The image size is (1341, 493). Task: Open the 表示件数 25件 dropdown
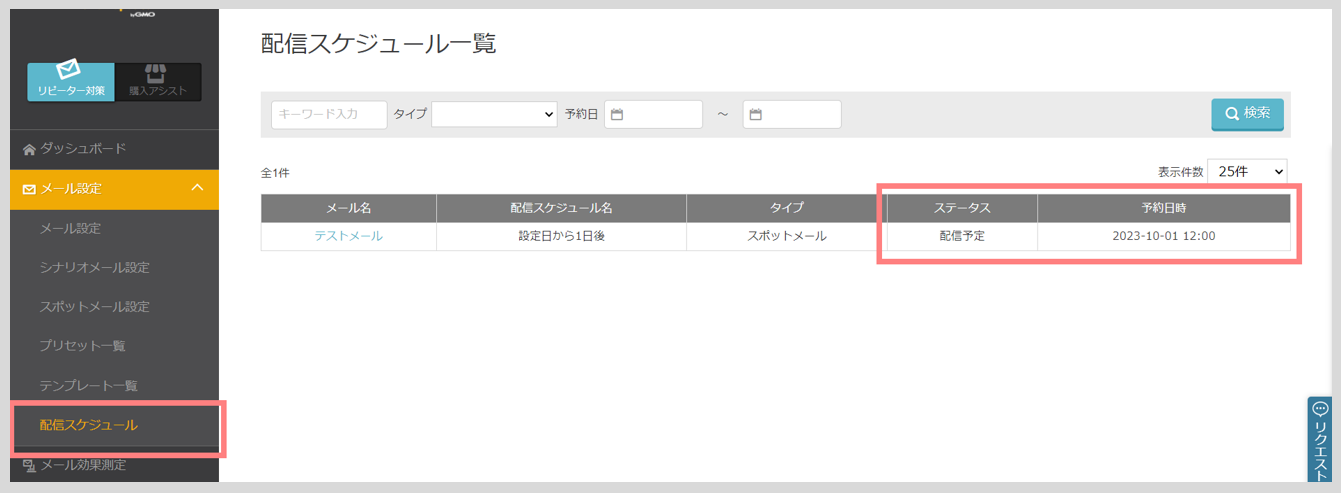point(1246,172)
